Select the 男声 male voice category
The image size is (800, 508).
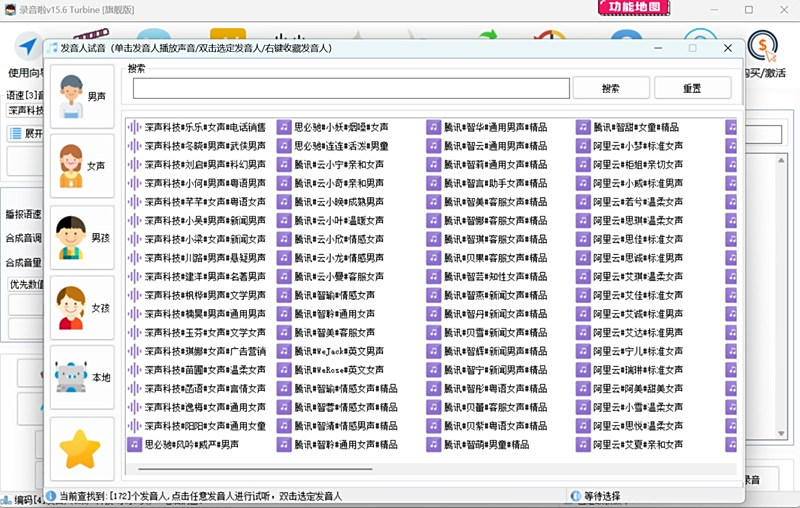81,96
